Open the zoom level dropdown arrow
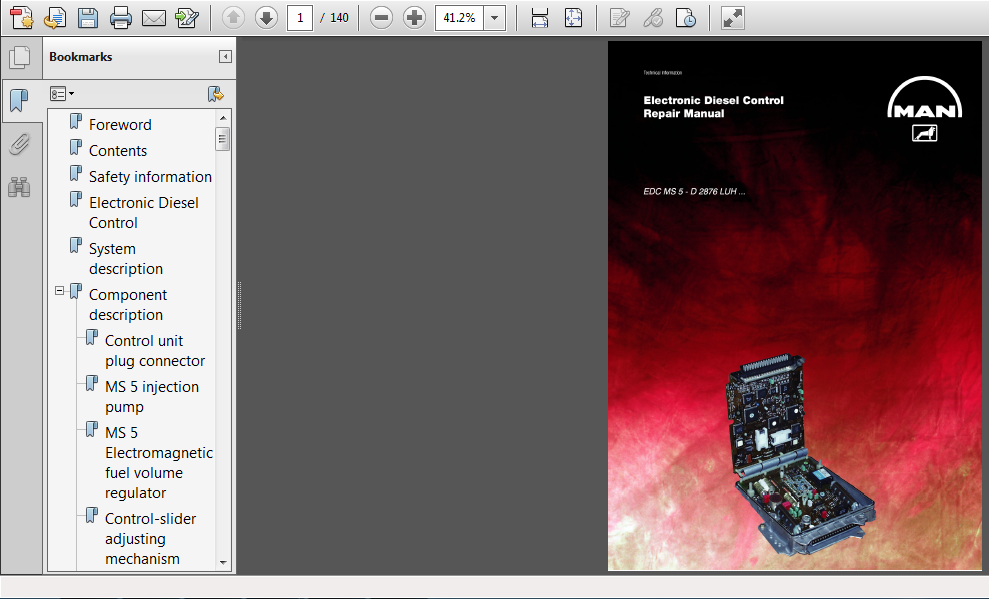Viewport: 989px width, 599px height. pos(494,18)
